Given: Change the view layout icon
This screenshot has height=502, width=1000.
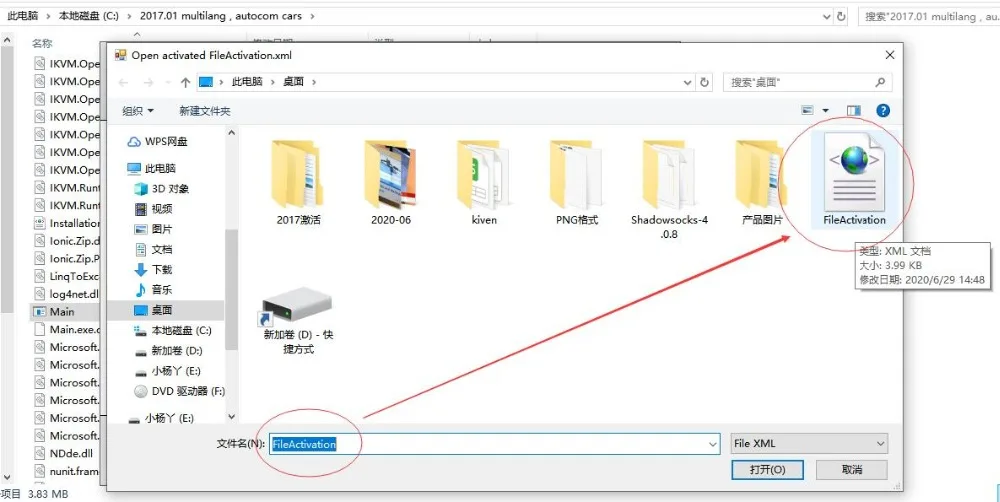Looking at the screenshot, I should click(808, 110).
